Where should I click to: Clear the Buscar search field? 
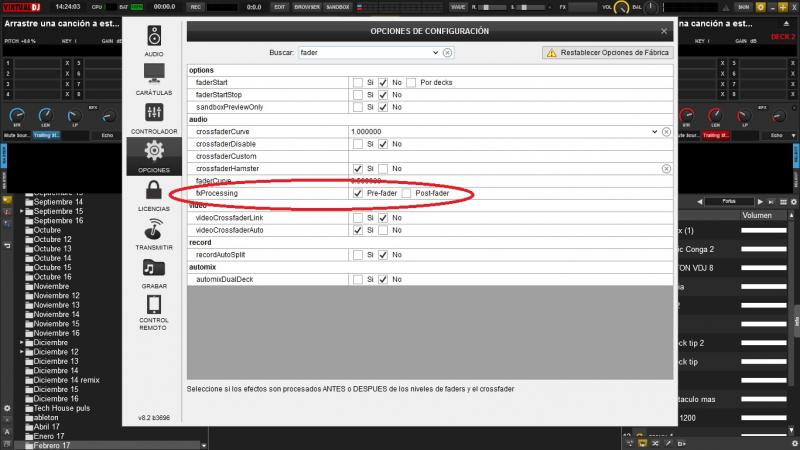click(447, 53)
